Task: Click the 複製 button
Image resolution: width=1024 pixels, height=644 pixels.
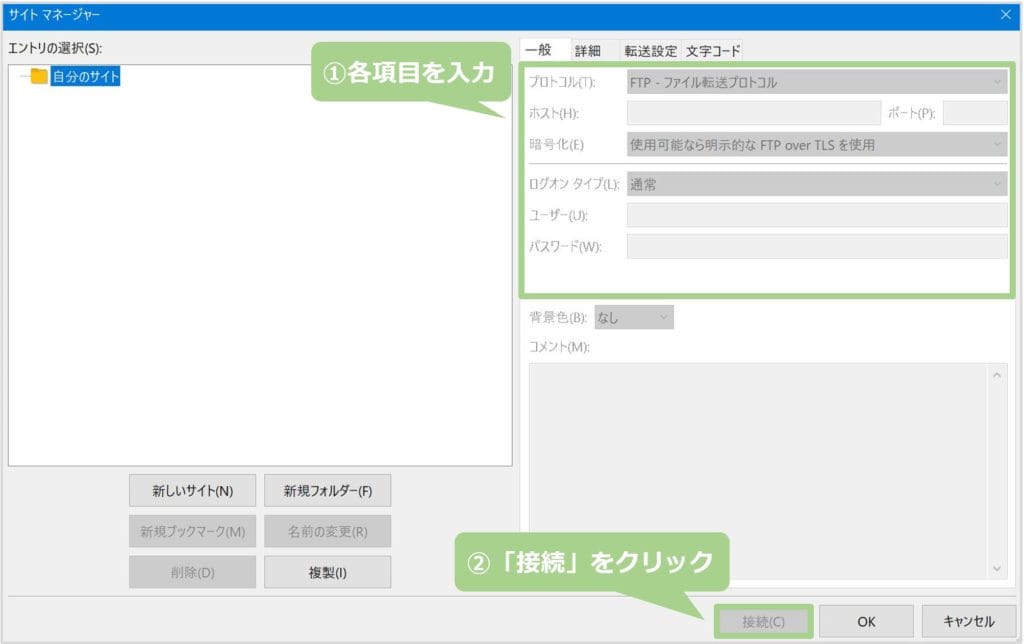Action: (327, 571)
